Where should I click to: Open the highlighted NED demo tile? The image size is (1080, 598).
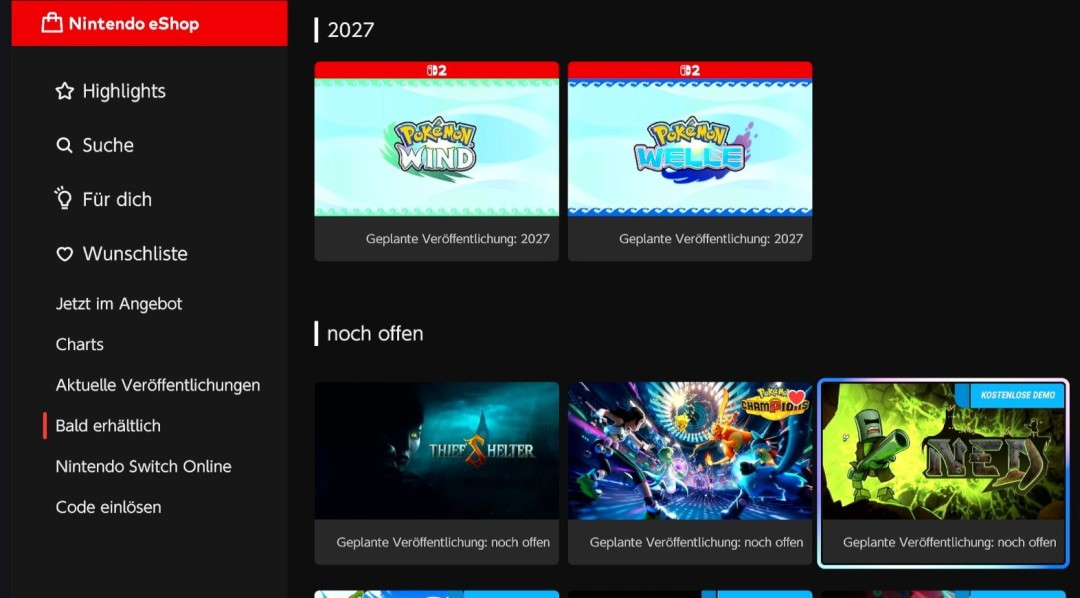[x=943, y=460]
